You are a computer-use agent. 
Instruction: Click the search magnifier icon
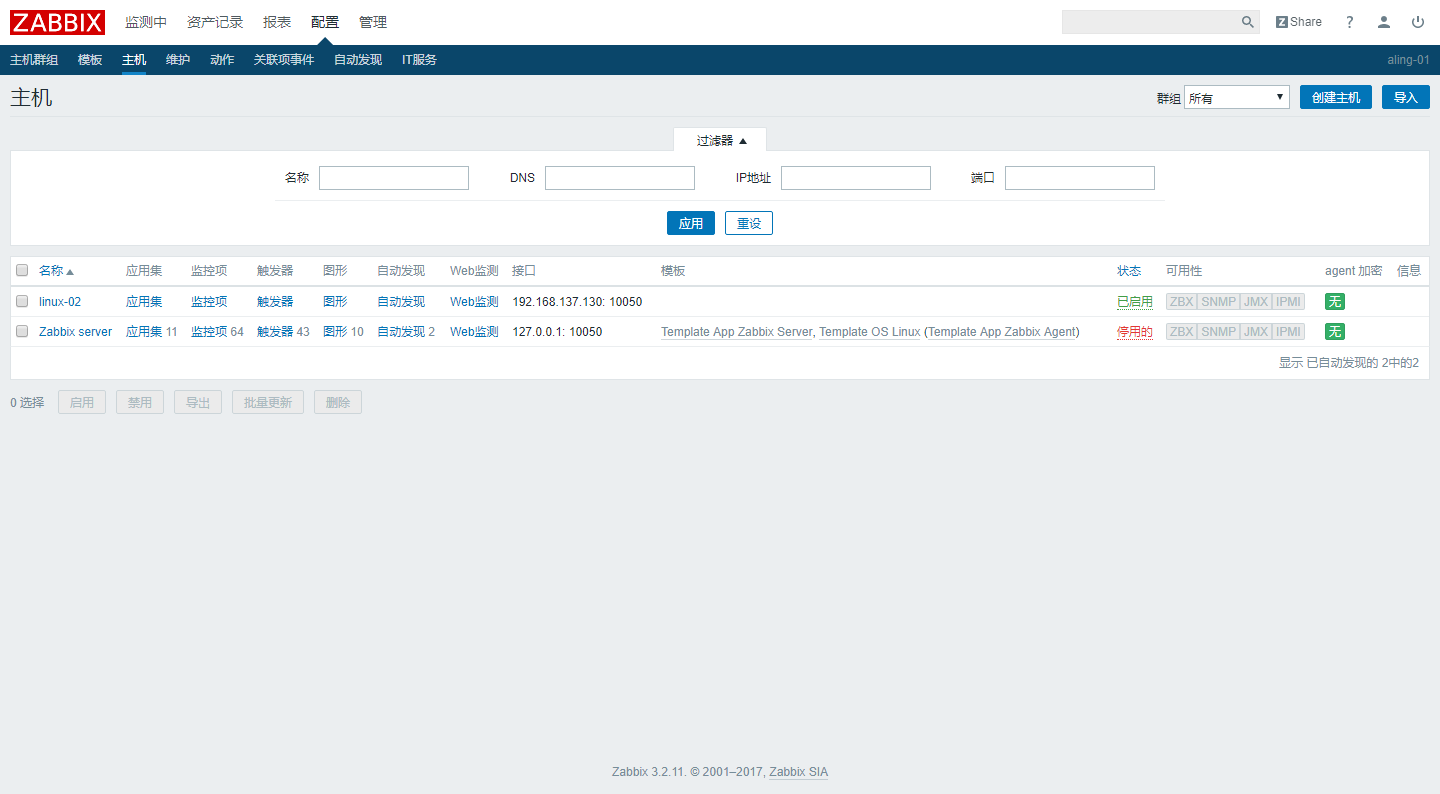(1247, 22)
